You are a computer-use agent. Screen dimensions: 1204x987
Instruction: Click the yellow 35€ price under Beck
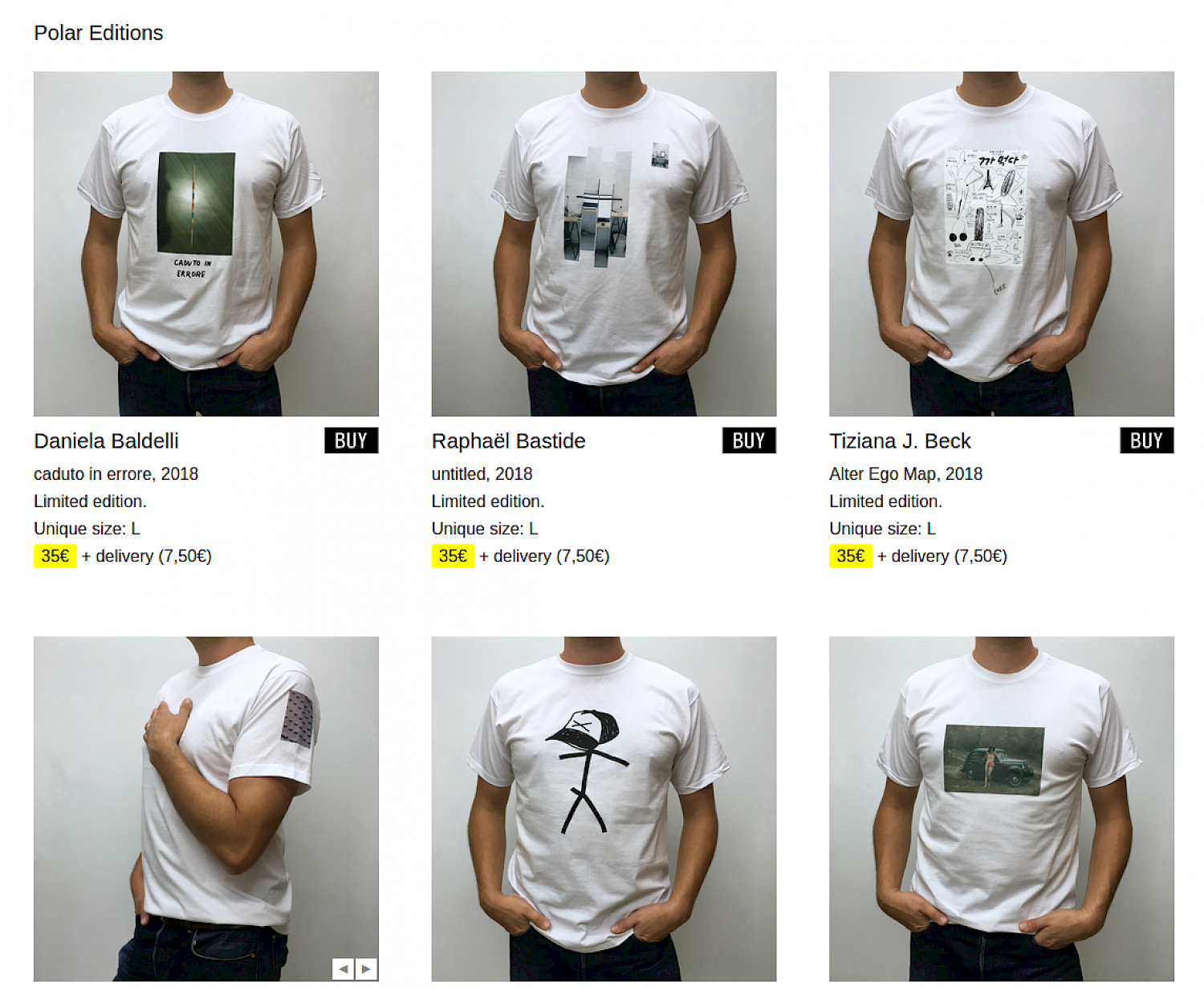coord(851,556)
